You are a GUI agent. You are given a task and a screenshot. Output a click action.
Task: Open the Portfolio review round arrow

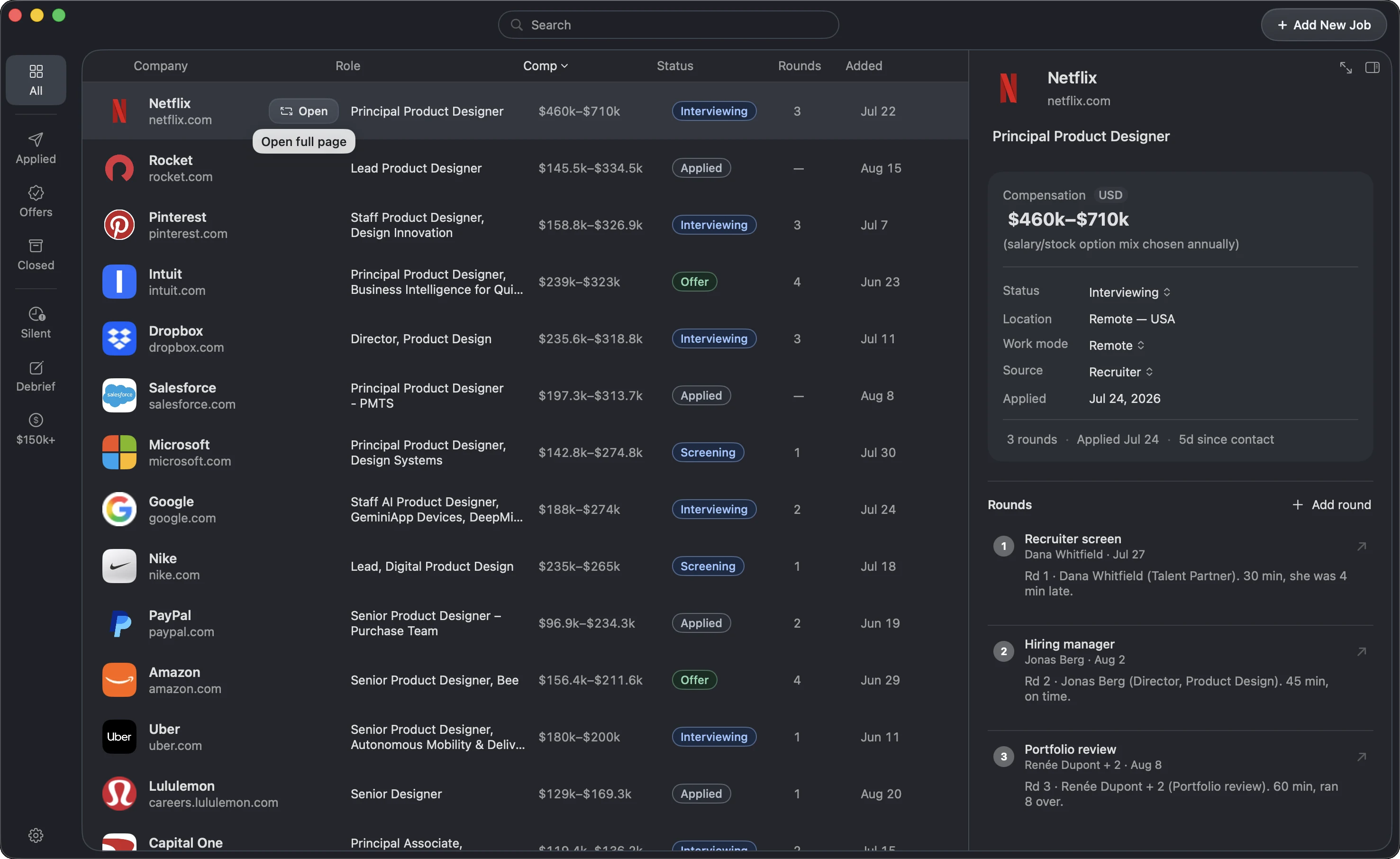pyautogui.click(x=1361, y=757)
